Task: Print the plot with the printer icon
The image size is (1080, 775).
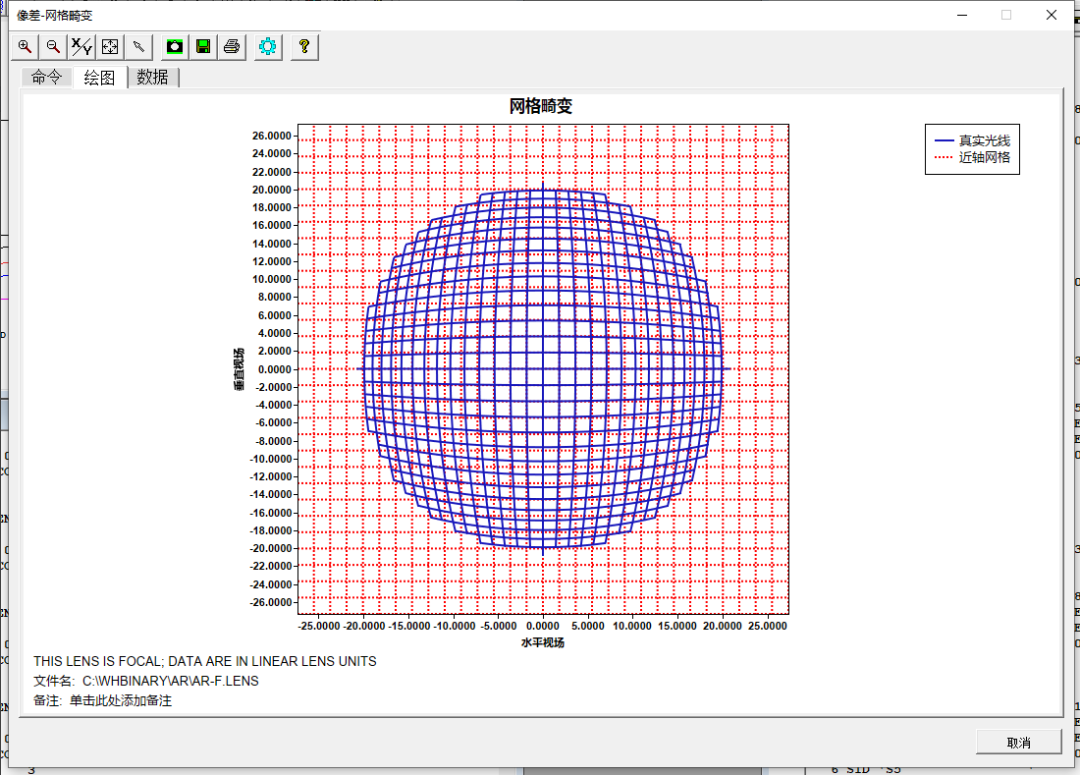Action: (232, 47)
